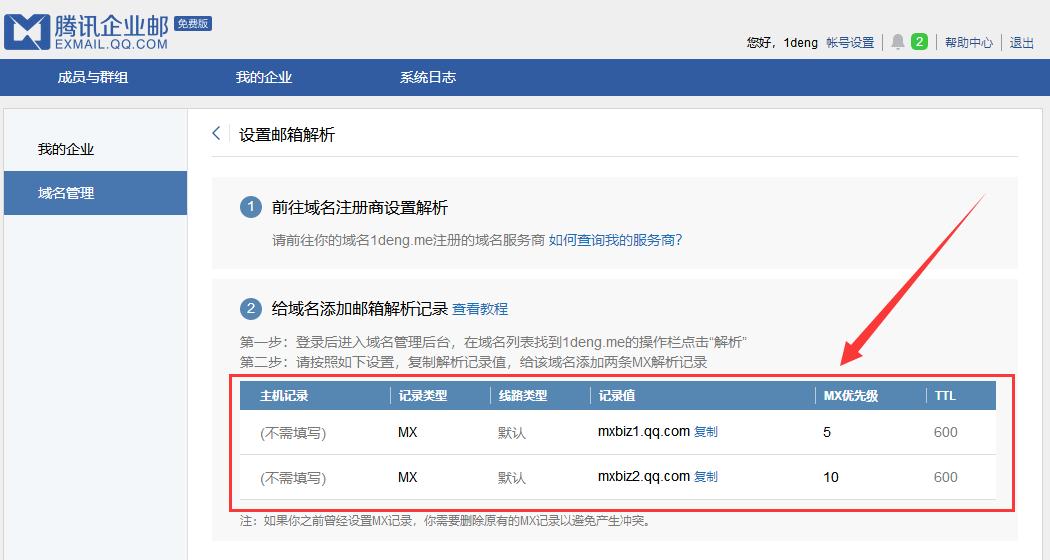Click the TTL value 600 in mxbiz1 row
The width and height of the screenshot is (1050, 560).
tap(946, 433)
